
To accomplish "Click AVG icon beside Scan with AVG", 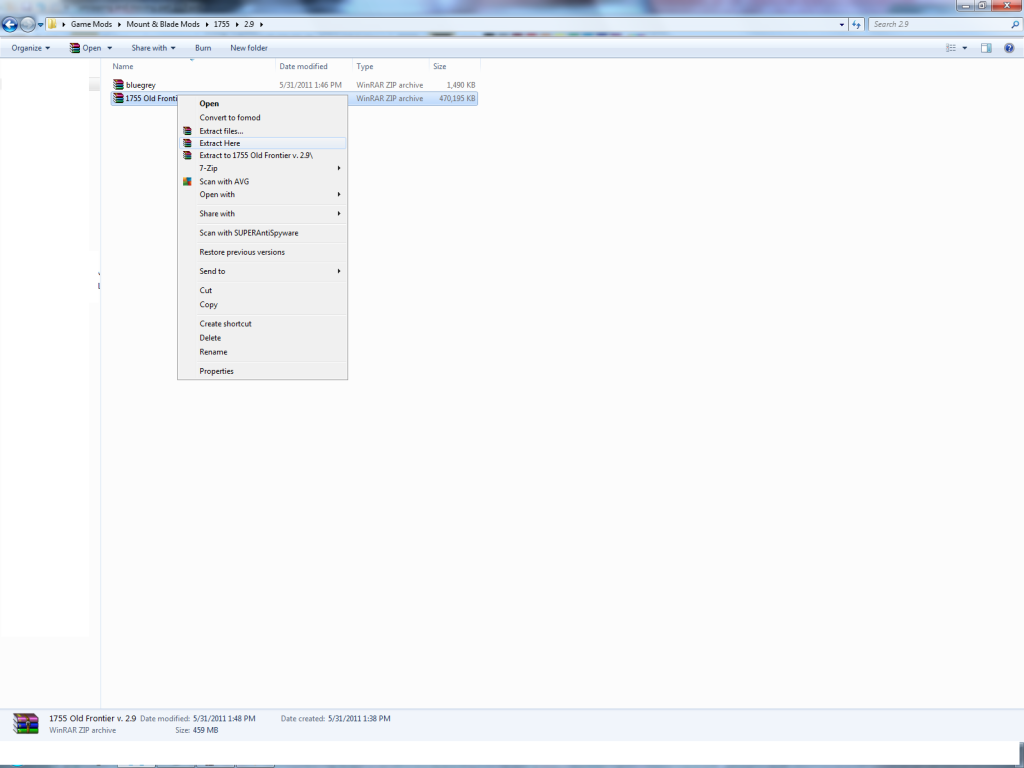I will tap(187, 182).
